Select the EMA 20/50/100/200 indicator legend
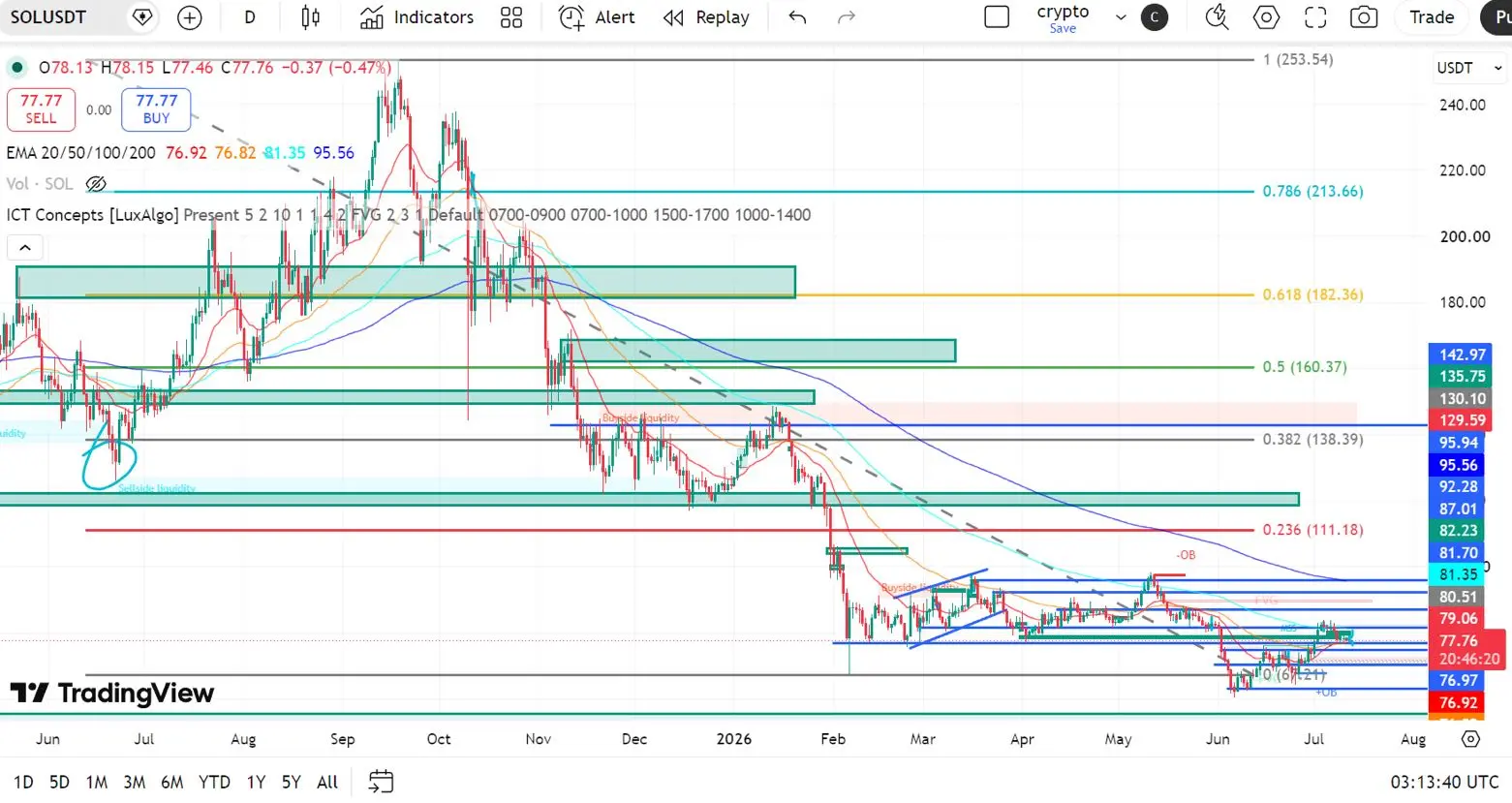 click(81, 153)
